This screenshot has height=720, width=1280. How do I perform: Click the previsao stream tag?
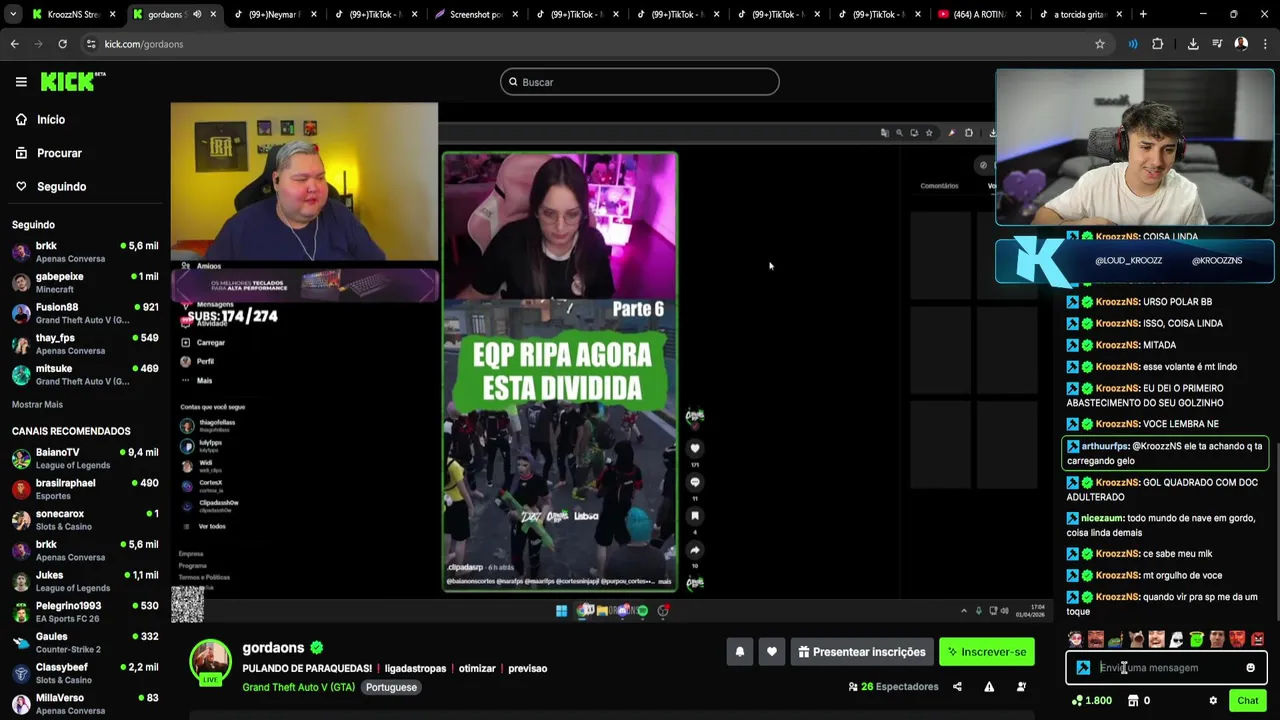click(527, 669)
